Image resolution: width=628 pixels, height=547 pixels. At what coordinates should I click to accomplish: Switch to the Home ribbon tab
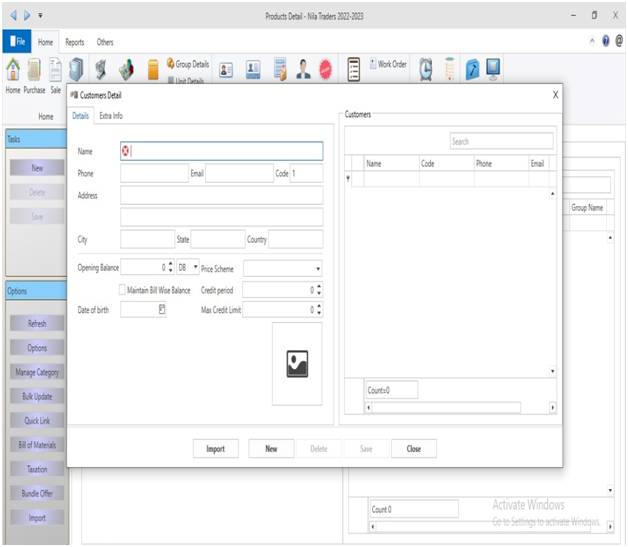coord(45,42)
